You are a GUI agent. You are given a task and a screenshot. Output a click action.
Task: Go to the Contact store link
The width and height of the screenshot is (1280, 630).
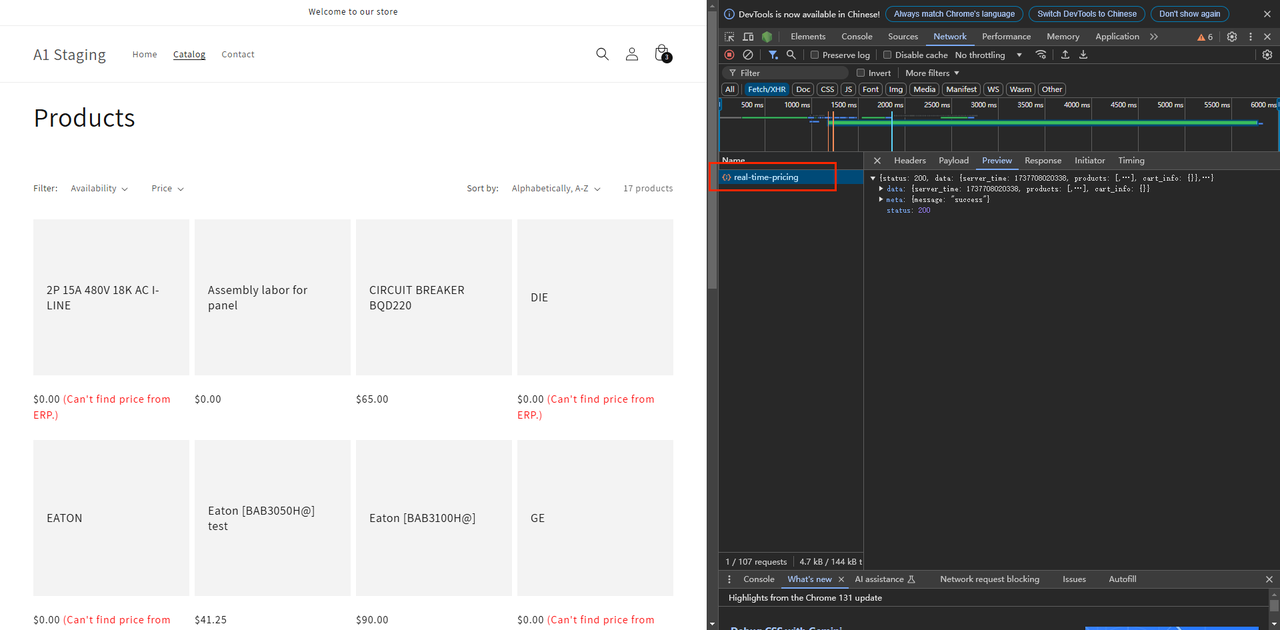pyautogui.click(x=238, y=54)
